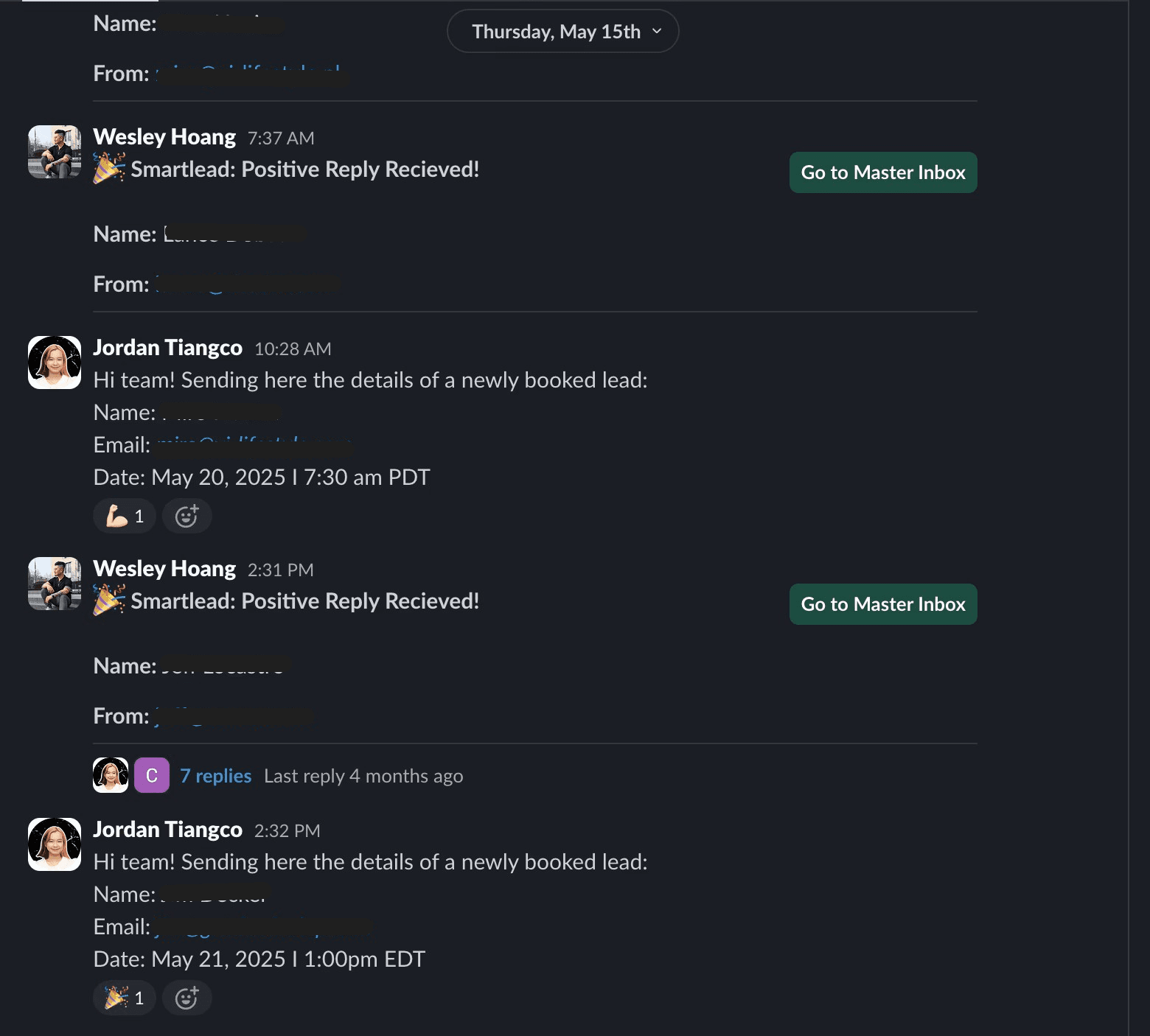This screenshot has height=1036, width=1150.
Task: Open the 7 replies thread
Action: click(216, 776)
